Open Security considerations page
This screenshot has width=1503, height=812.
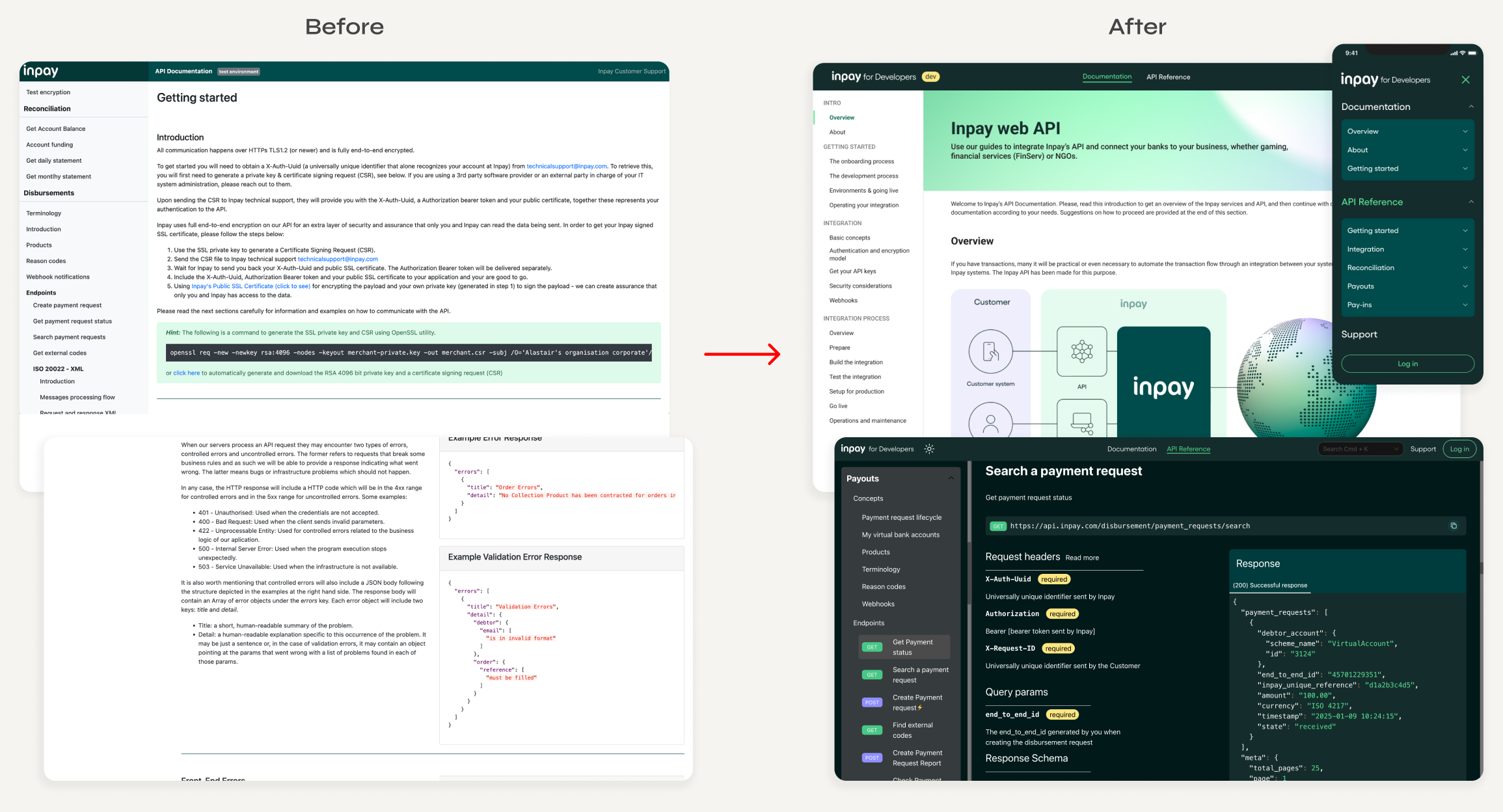860,286
